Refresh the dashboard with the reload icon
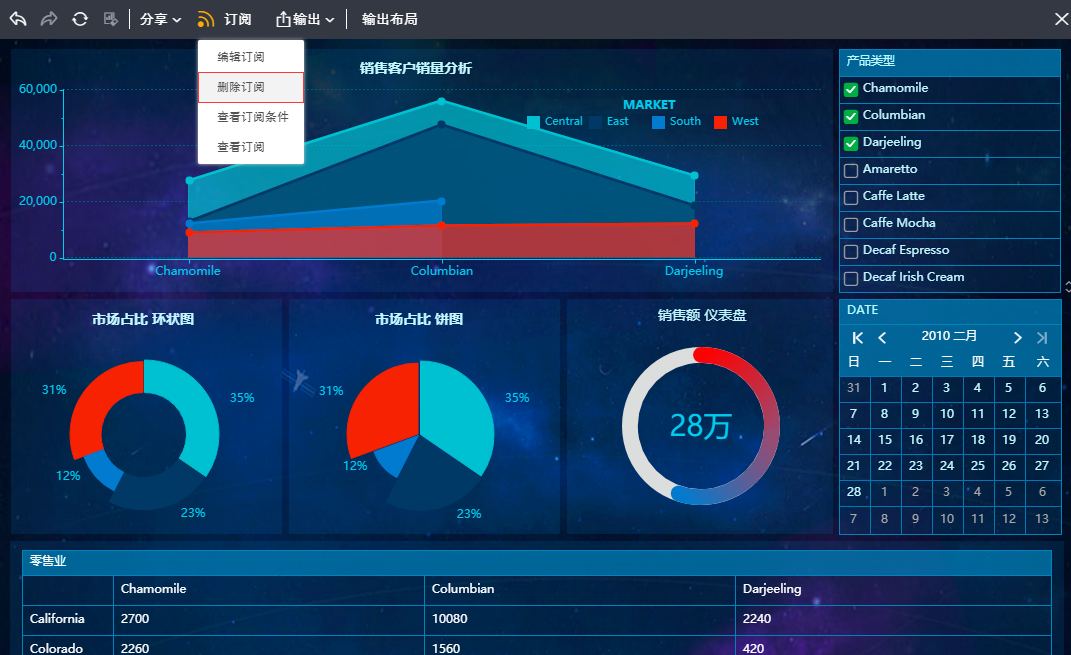The height and width of the screenshot is (655, 1071). click(x=80, y=19)
